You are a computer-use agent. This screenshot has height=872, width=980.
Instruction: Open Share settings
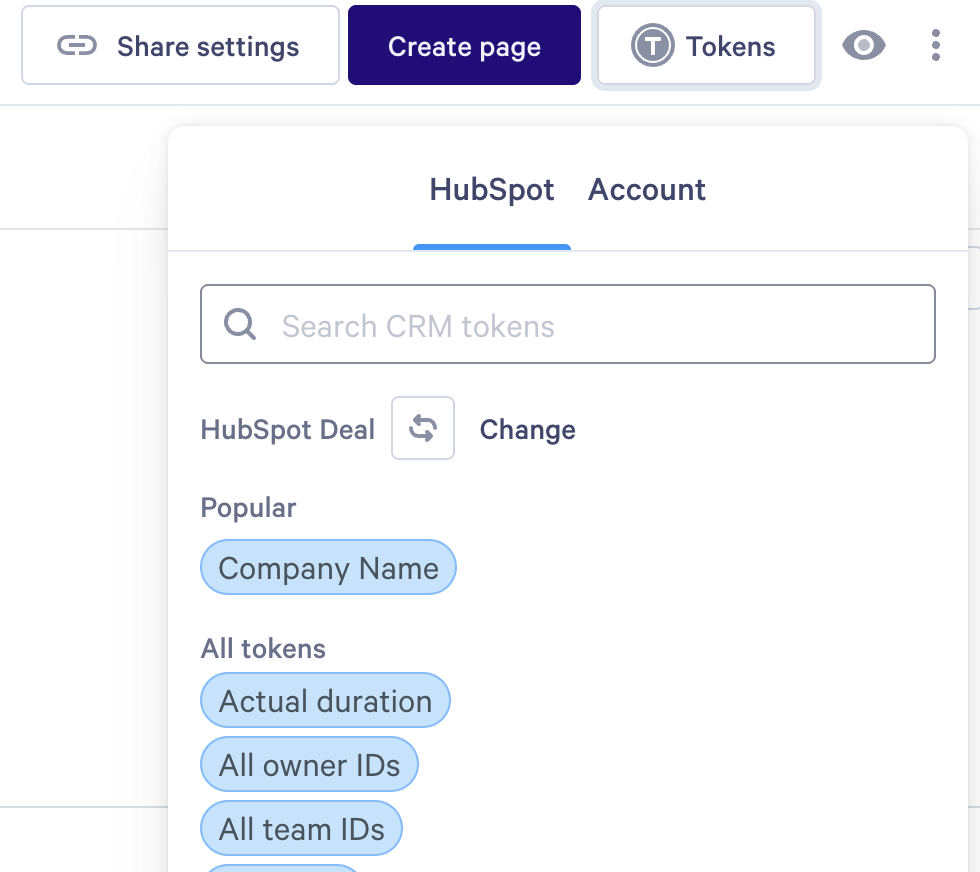[x=181, y=46]
